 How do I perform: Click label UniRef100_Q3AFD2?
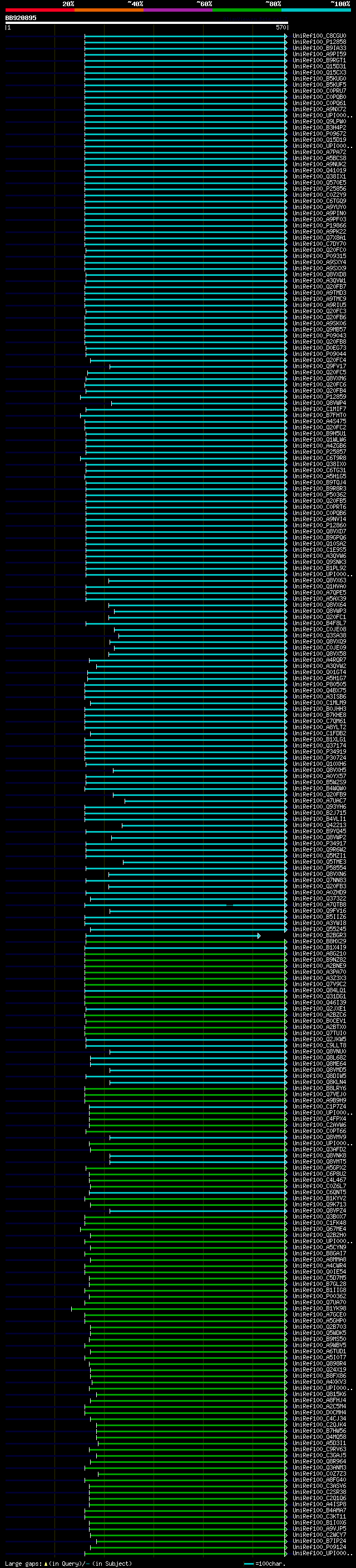(319, 1149)
